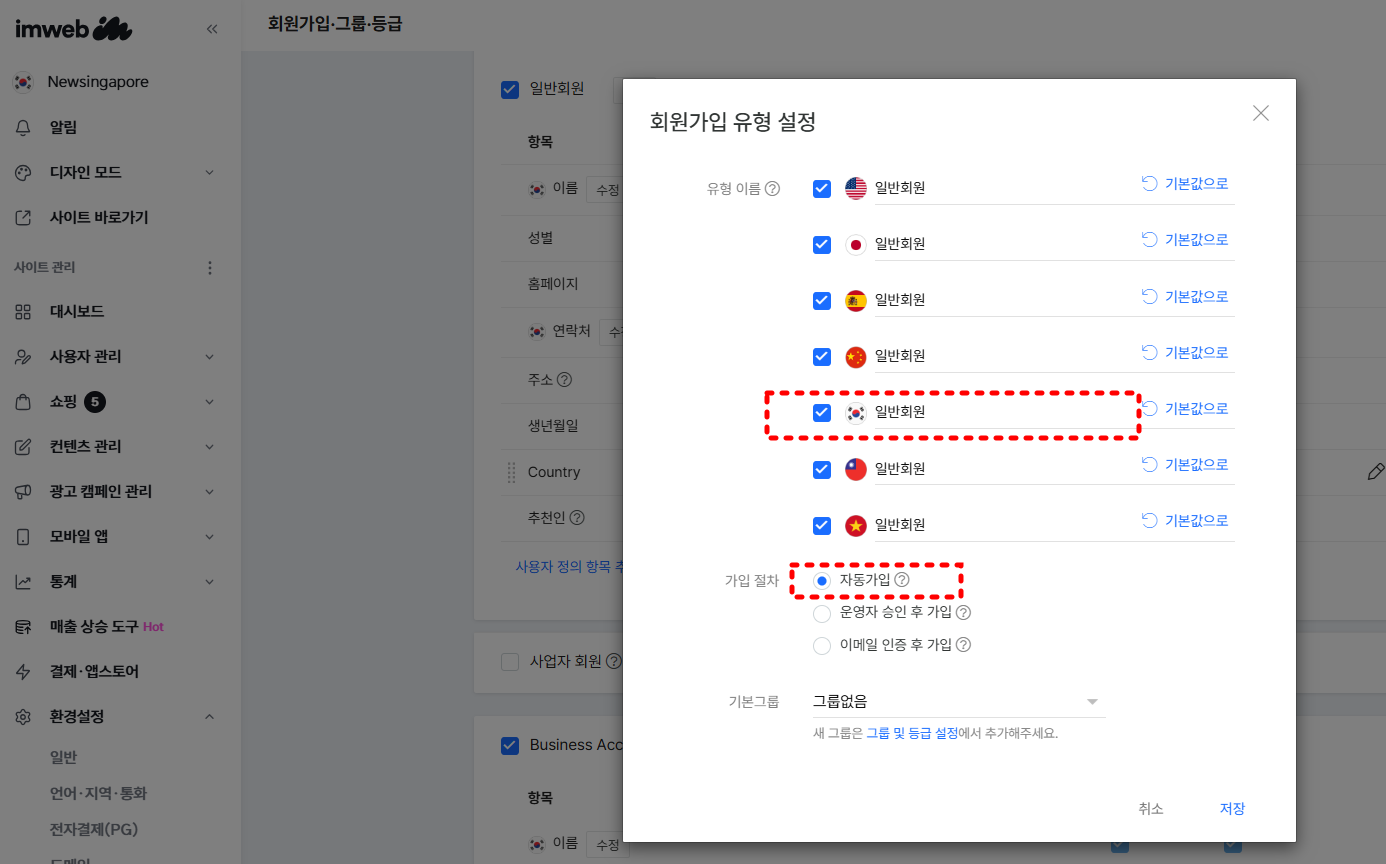Toggle the 일반회원 section checkbox

(510, 90)
